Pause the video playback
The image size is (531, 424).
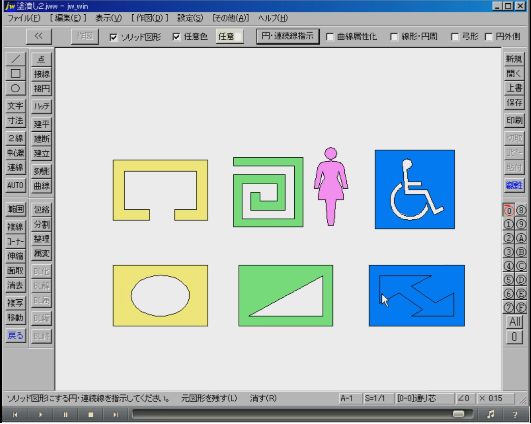(65, 415)
